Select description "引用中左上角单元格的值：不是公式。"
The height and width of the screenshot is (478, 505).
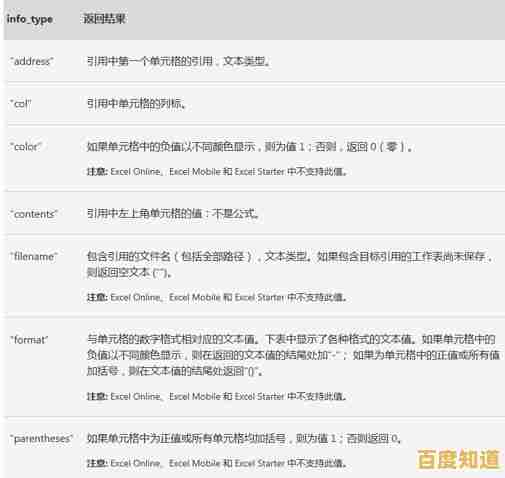click(x=173, y=214)
